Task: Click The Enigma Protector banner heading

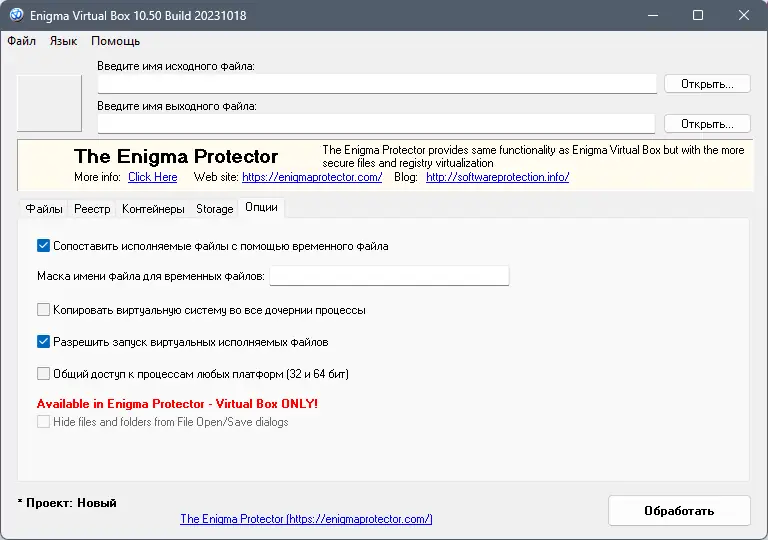Action: pos(176,156)
